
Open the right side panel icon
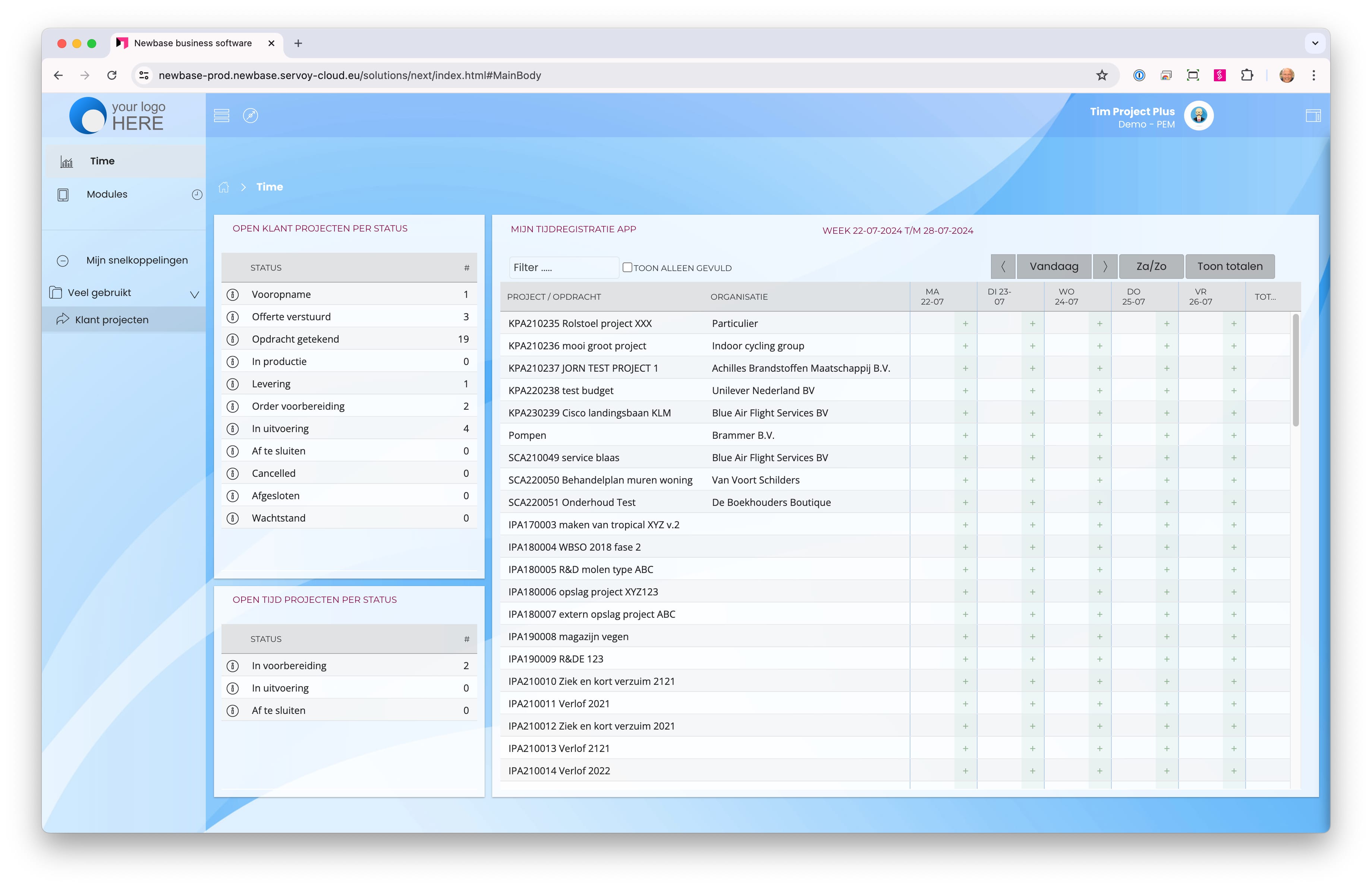pyautogui.click(x=1313, y=116)
